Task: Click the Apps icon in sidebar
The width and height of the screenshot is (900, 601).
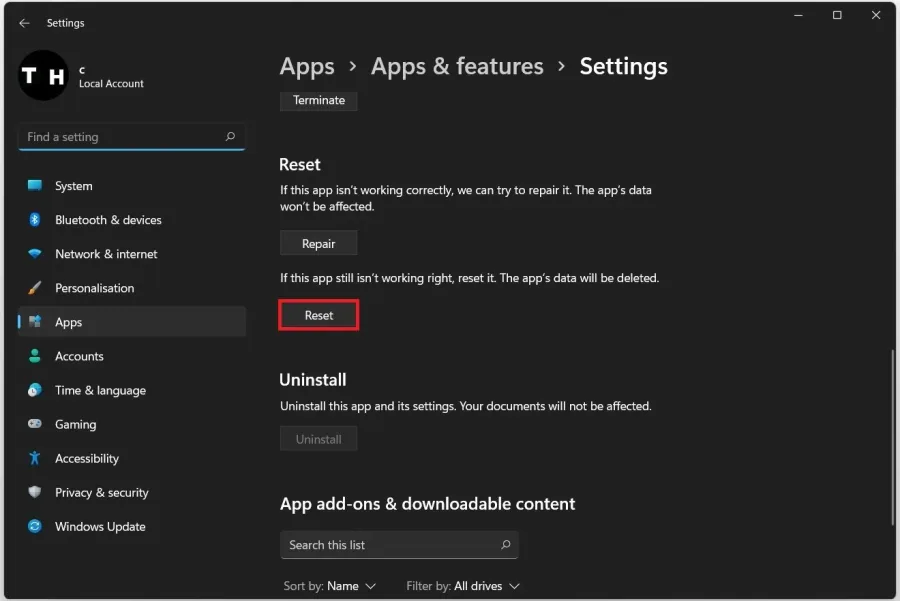Action: click(x=35, y=321)
